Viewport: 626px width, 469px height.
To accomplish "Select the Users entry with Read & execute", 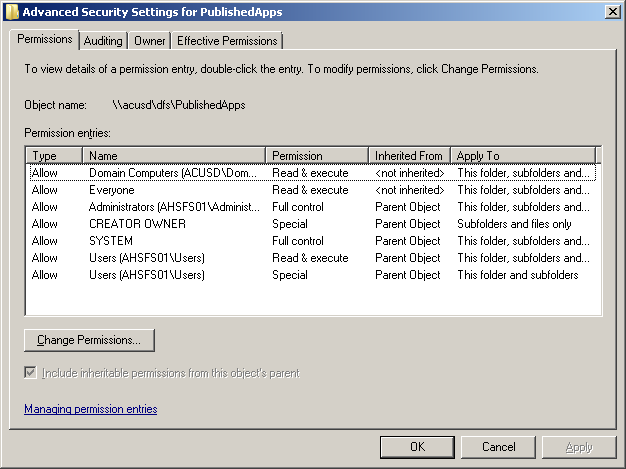I will pyautogui.click(x=313, y=258).
